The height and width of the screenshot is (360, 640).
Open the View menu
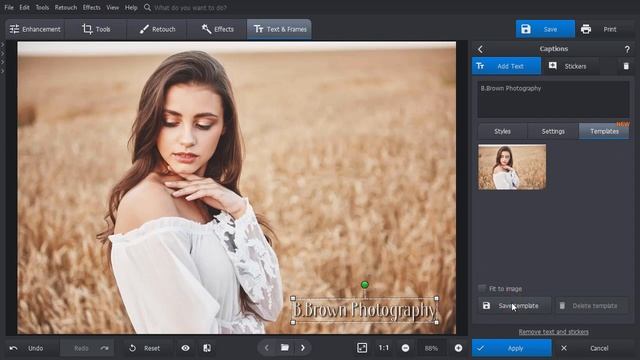[x=113, y=7]
